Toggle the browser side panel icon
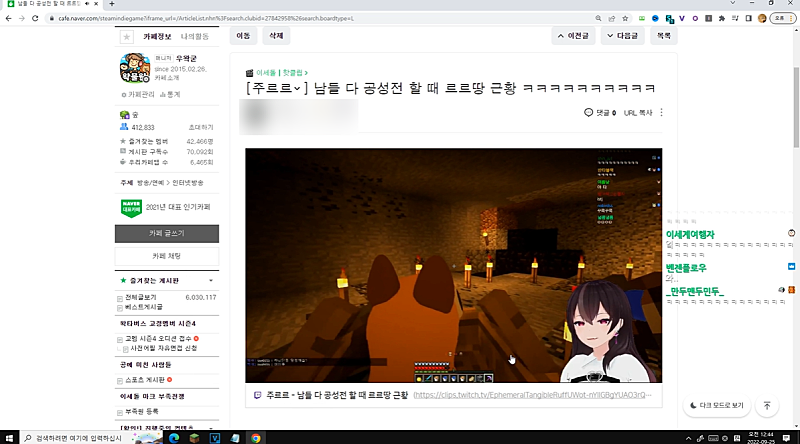The image size is (800, 444). pyautogui.click(x=748, y=18)
